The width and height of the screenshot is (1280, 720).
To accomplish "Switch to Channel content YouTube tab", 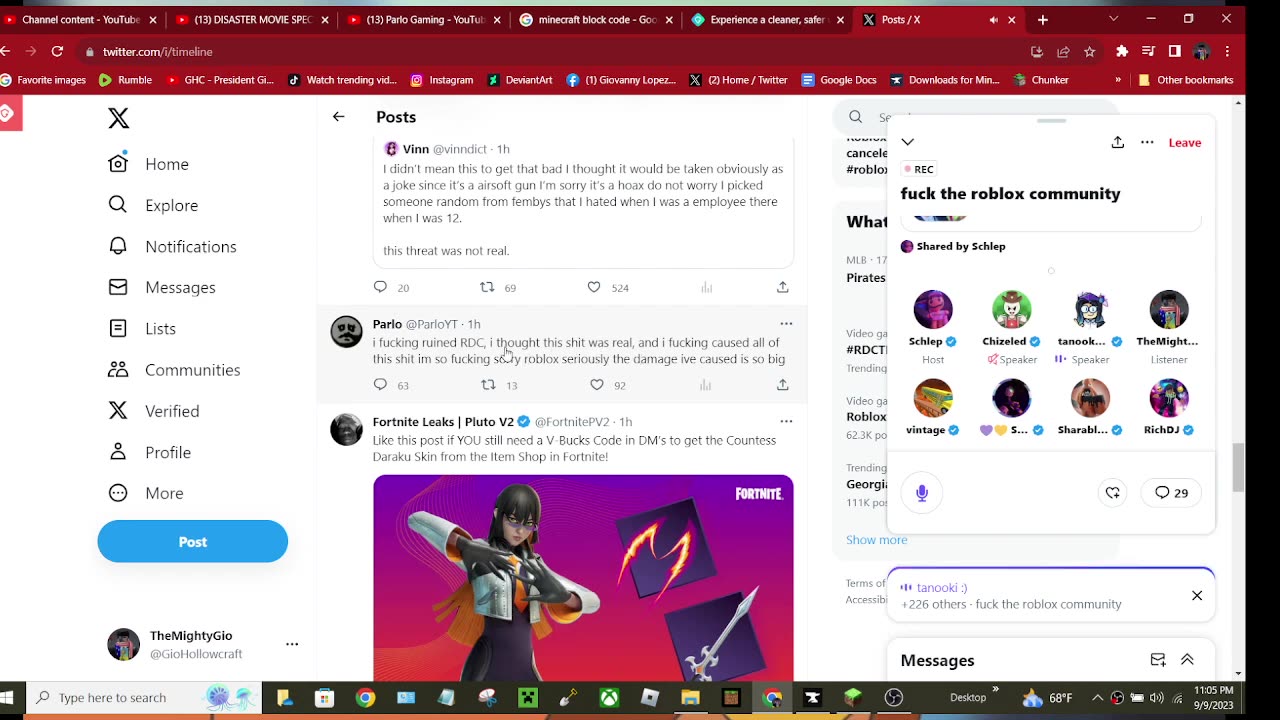I will (x=80, y=19).
